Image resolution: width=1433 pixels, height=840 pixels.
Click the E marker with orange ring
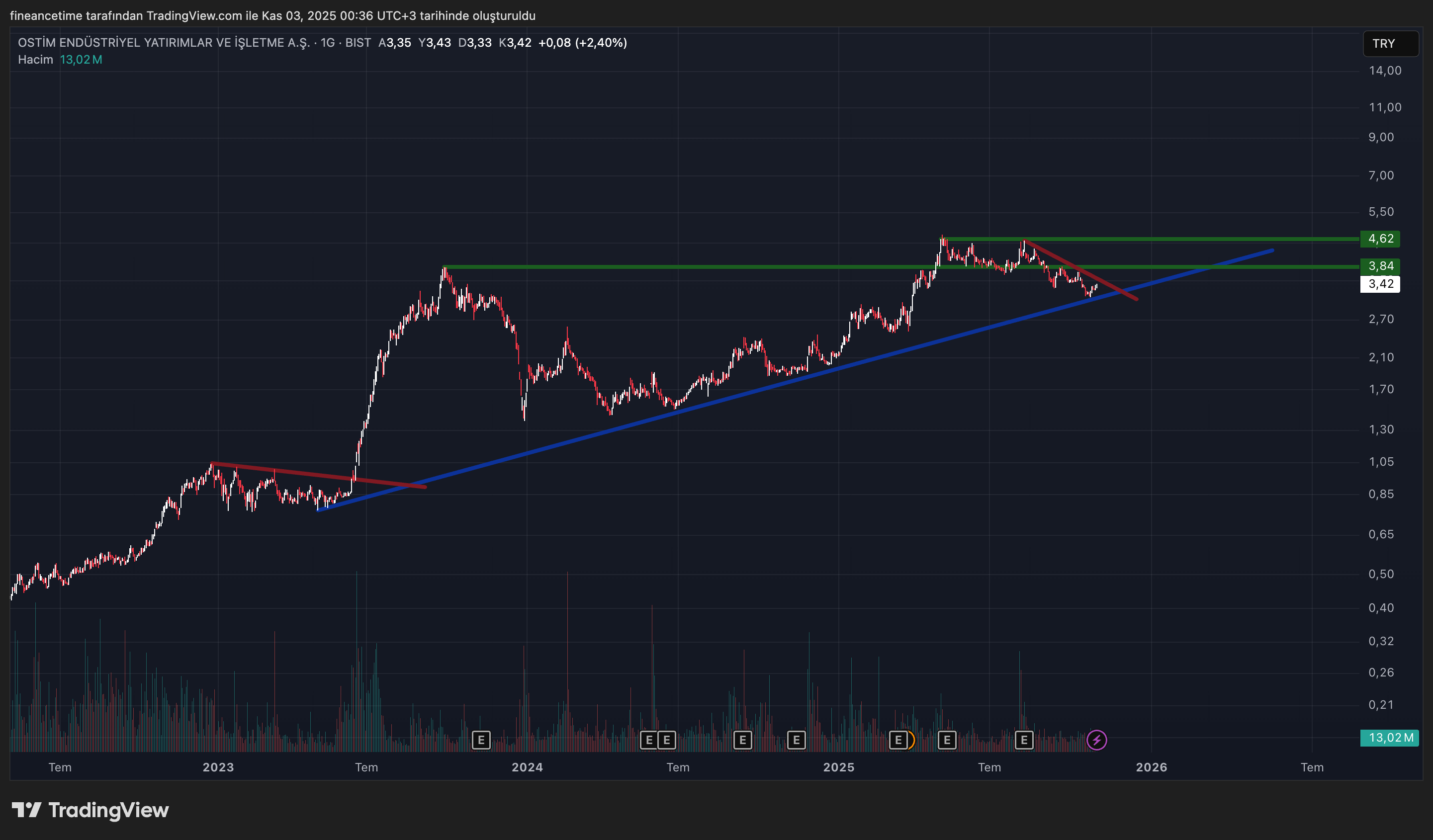(898, 740)
